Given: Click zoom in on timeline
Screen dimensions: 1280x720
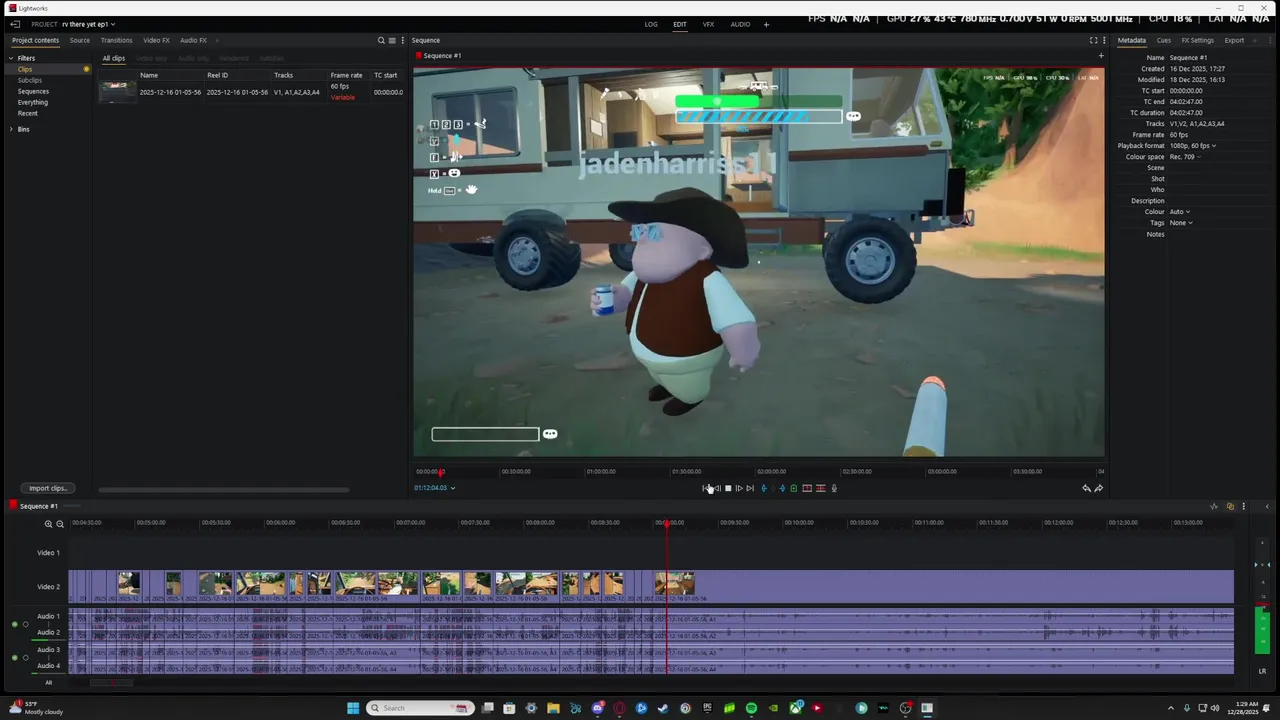Looking at the screenshot, I should tap(48, 524).
